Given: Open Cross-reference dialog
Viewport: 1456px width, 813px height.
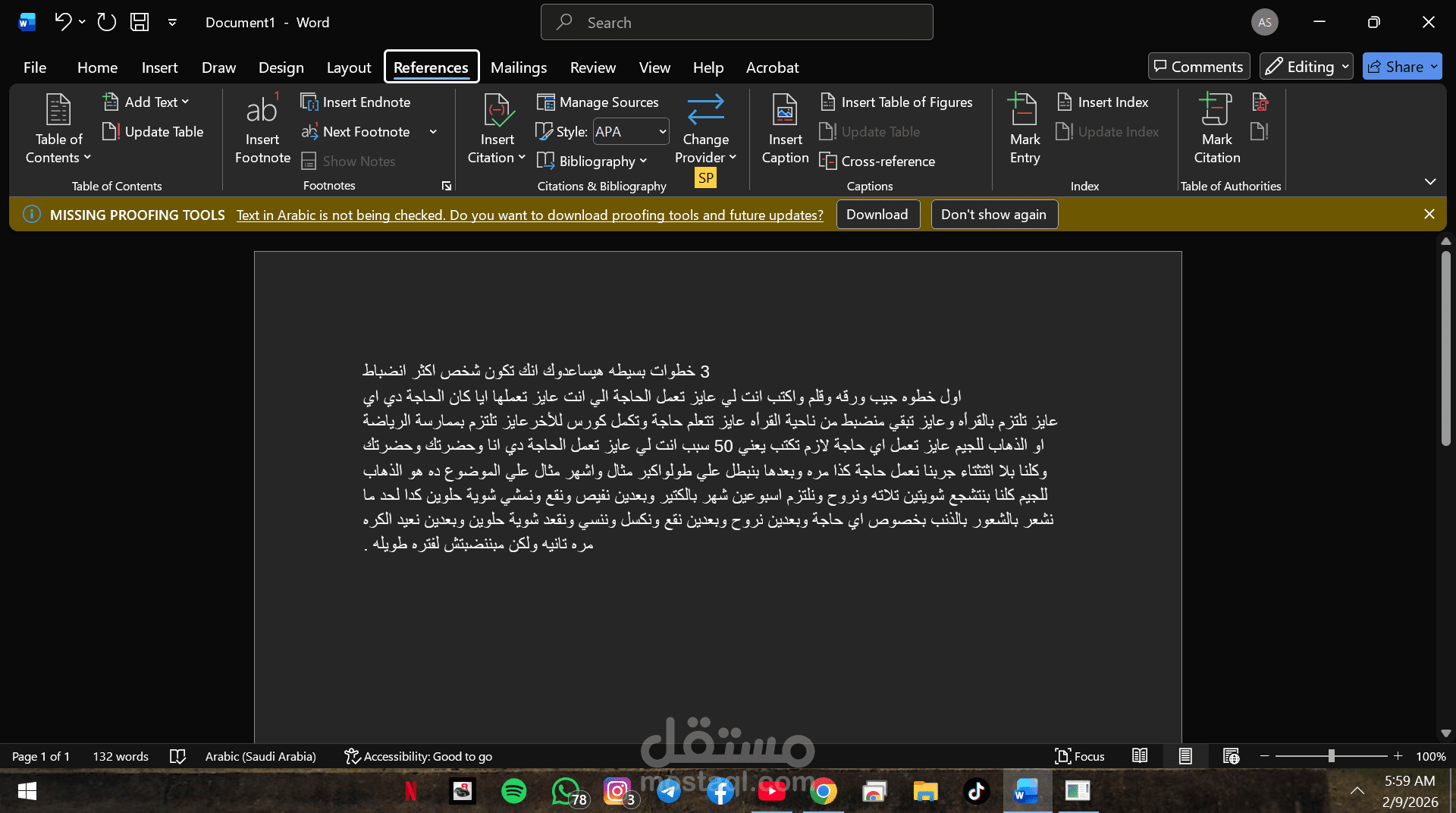Looking at the screenshot, I should 878,161.
